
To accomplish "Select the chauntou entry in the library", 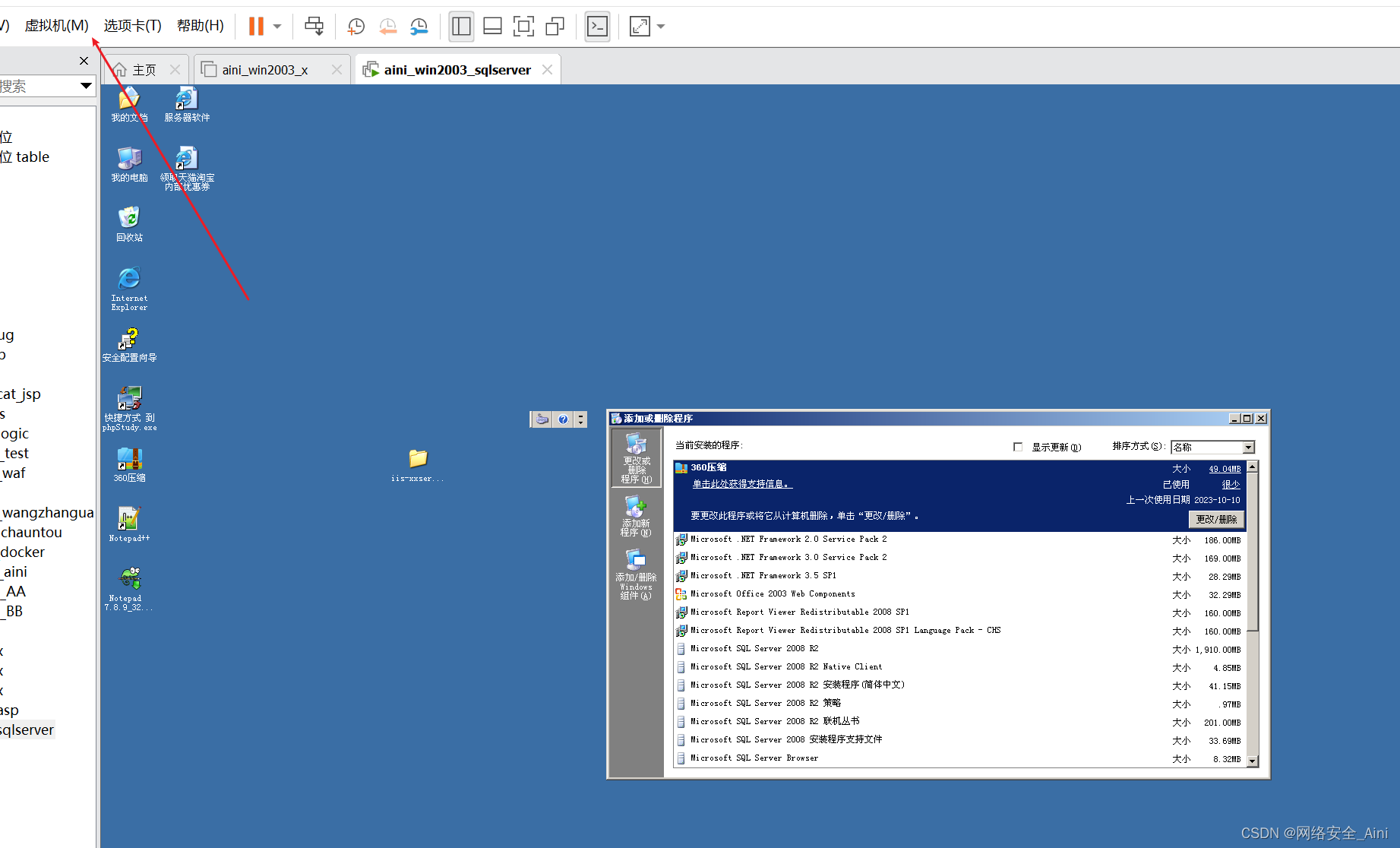I will 31,533.
